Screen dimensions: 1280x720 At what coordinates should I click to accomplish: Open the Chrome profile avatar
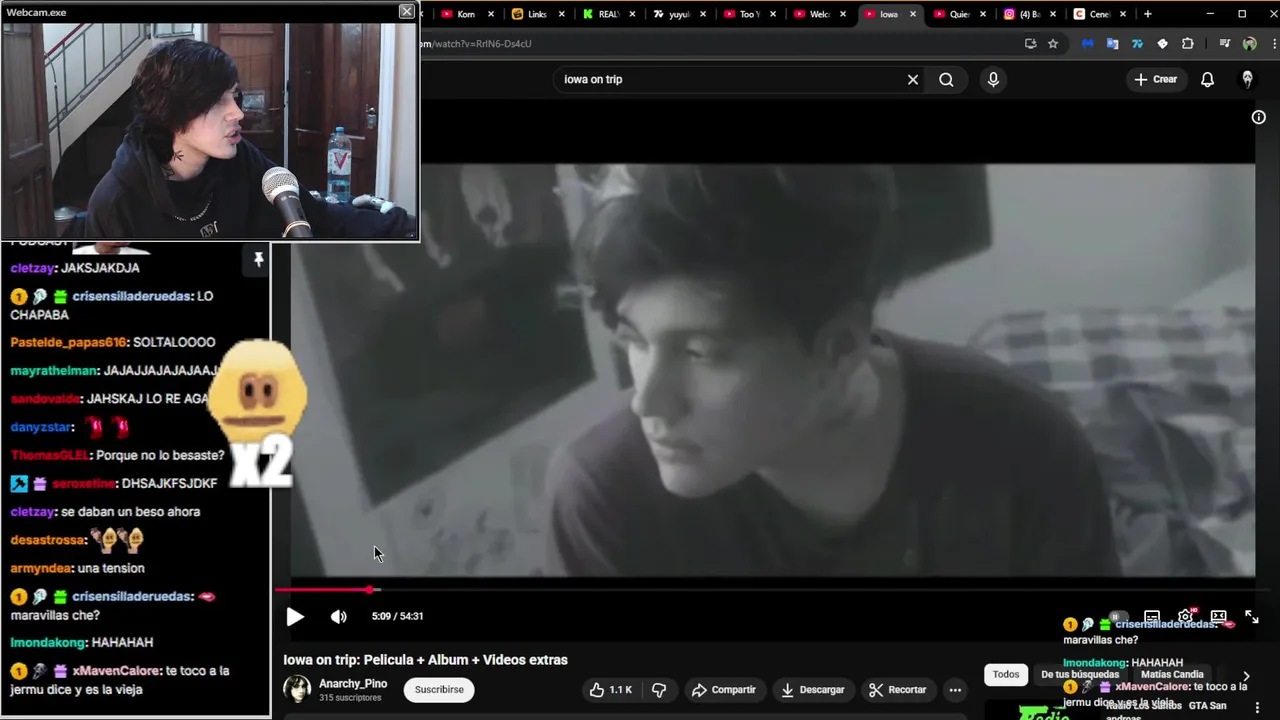(x=1249, y=44)
